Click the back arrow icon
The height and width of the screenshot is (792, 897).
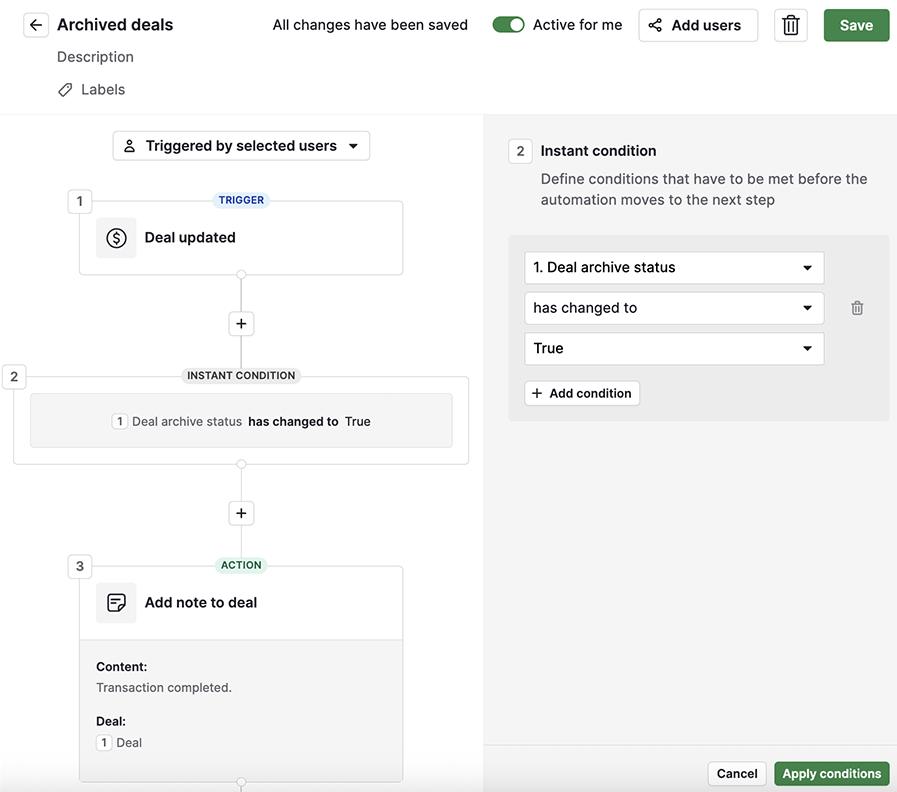tap(36, 24)
